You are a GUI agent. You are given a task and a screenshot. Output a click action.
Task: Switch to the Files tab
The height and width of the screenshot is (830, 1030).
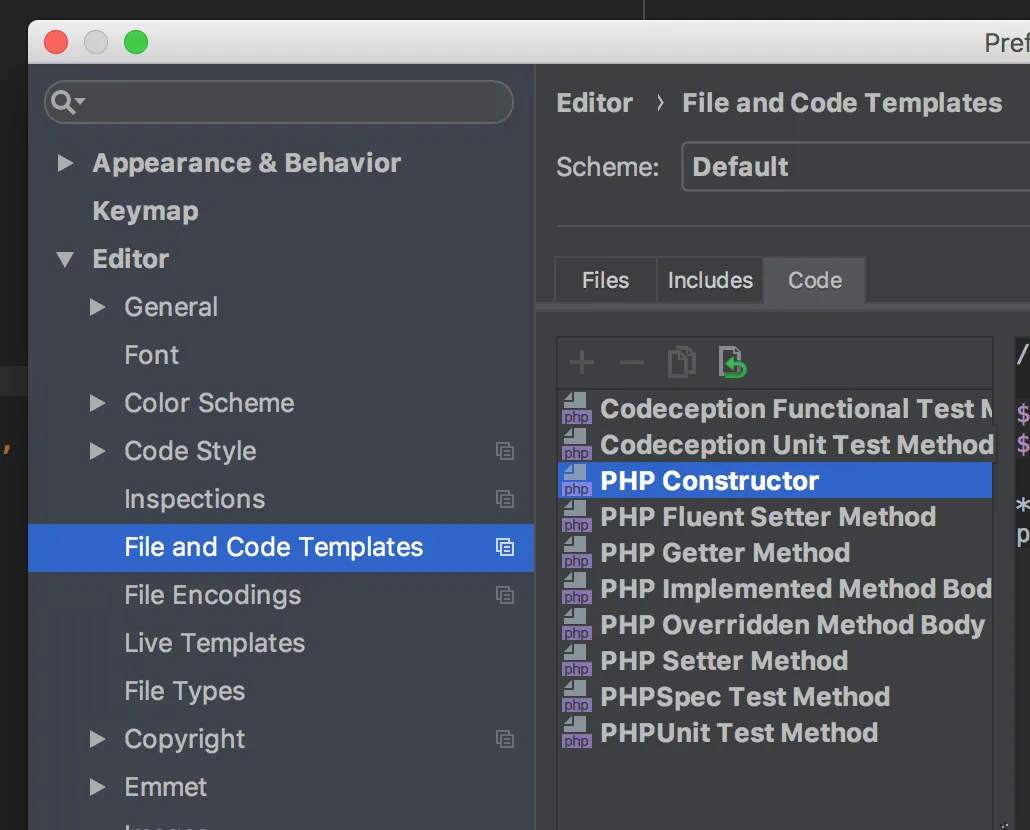click(x=605, y=281)
